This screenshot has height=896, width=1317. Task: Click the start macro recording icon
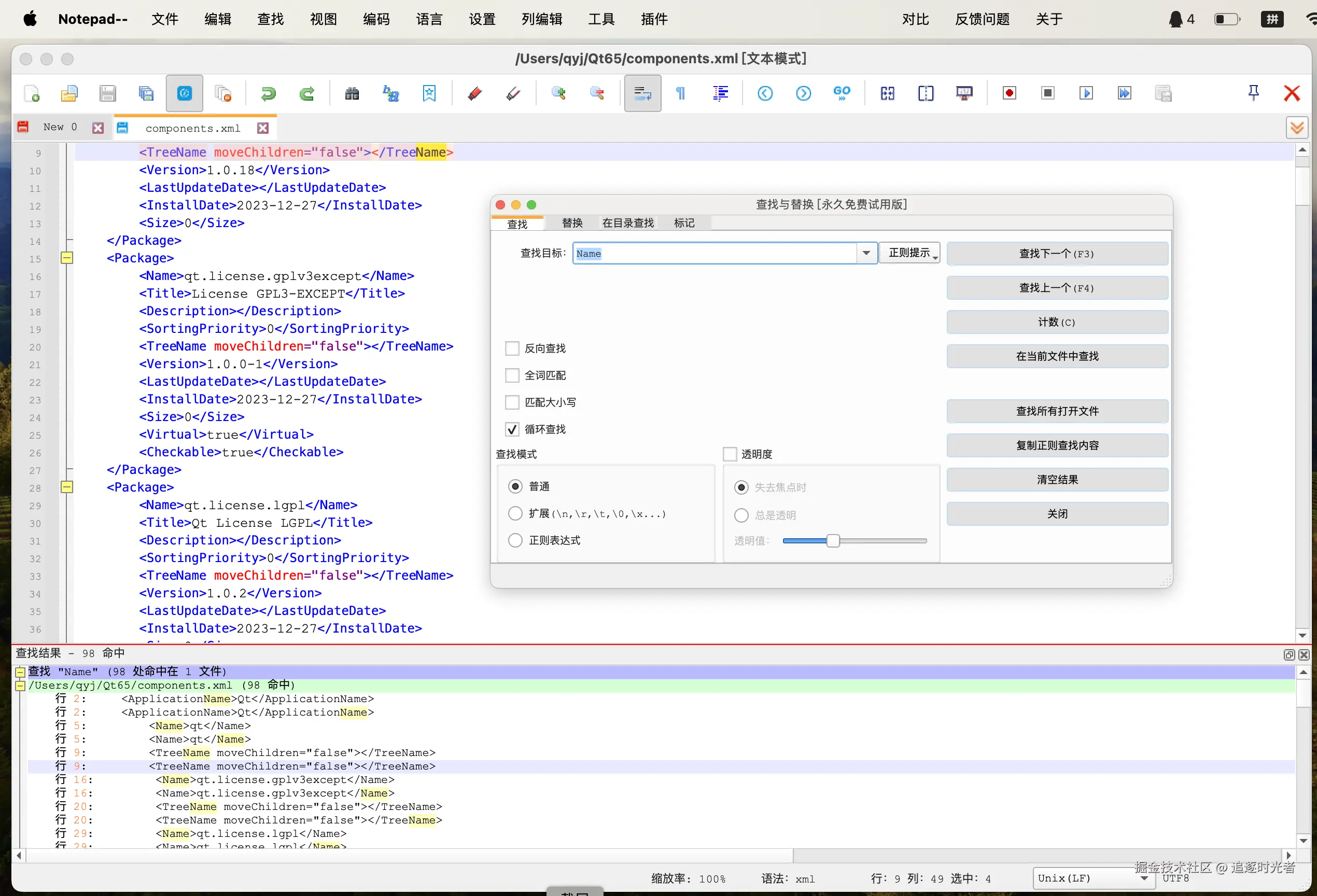(x=1008, y=93)
